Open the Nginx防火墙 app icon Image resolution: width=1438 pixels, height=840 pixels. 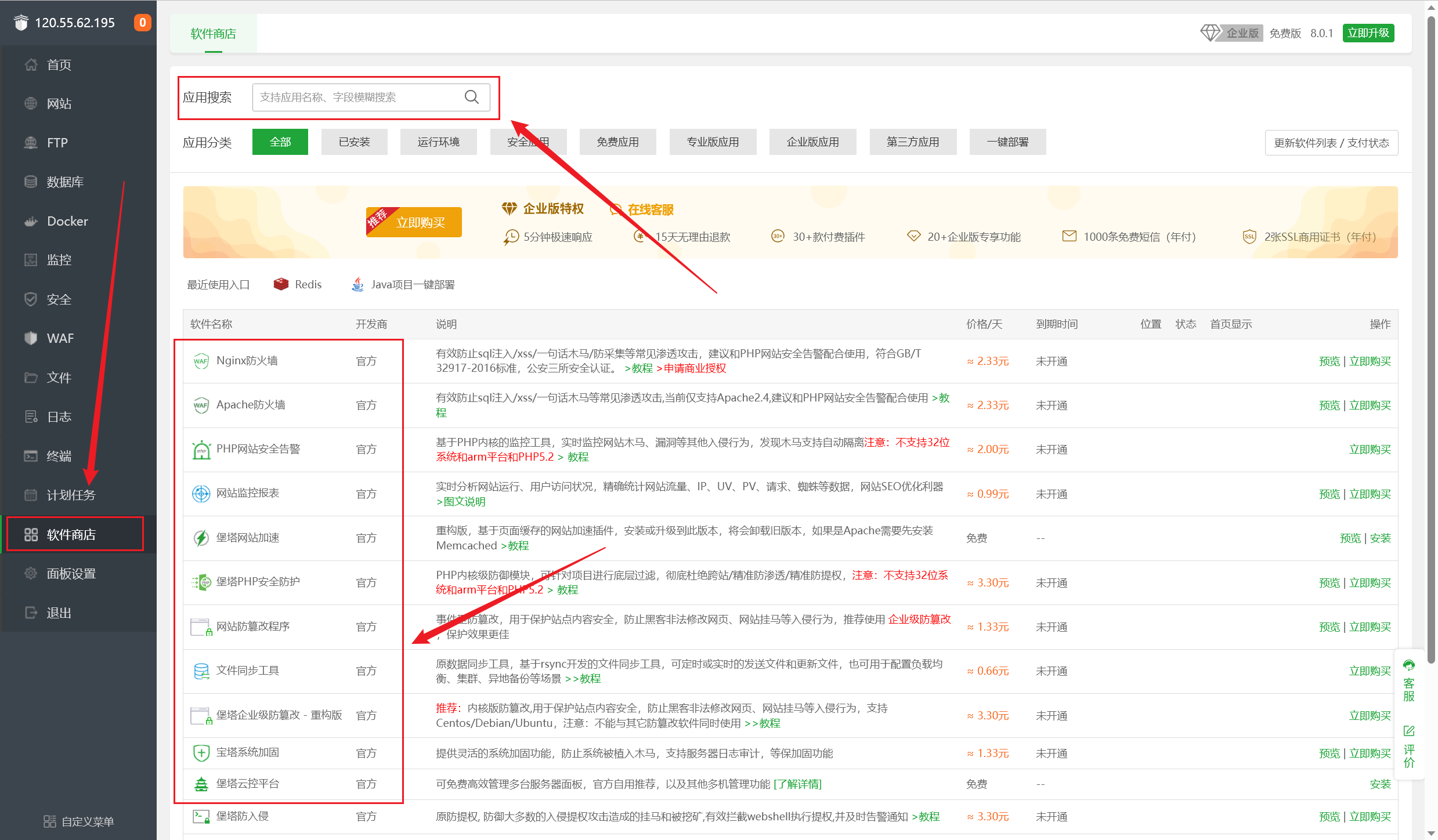click(201, 361)
